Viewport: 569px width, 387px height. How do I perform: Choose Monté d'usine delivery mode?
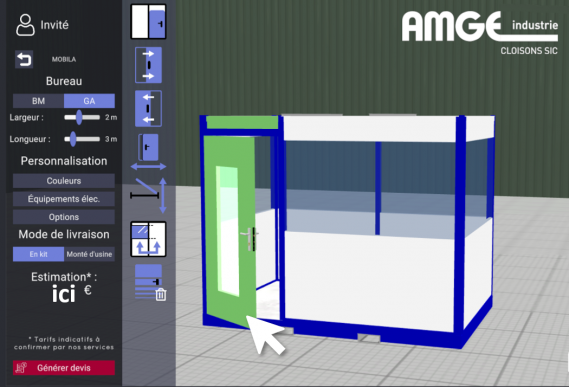pyautogui.click(x=89, y=254)
